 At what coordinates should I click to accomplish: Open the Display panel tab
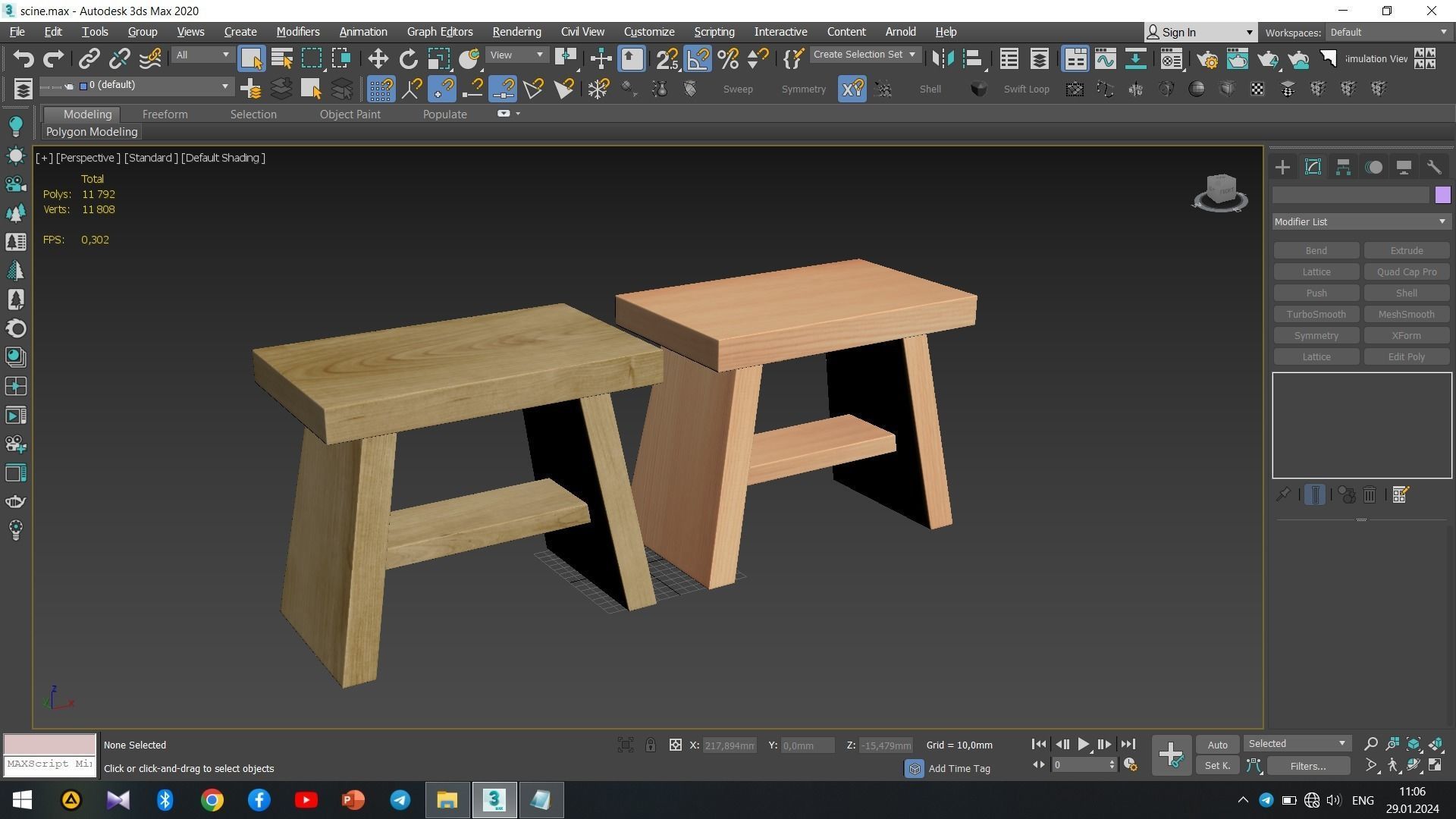[1404, 168]
